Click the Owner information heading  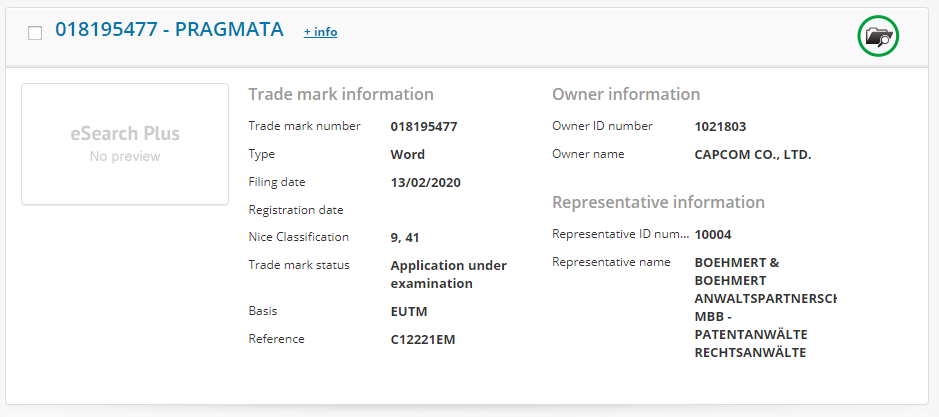pyautogui.click(x=626, y=94)
